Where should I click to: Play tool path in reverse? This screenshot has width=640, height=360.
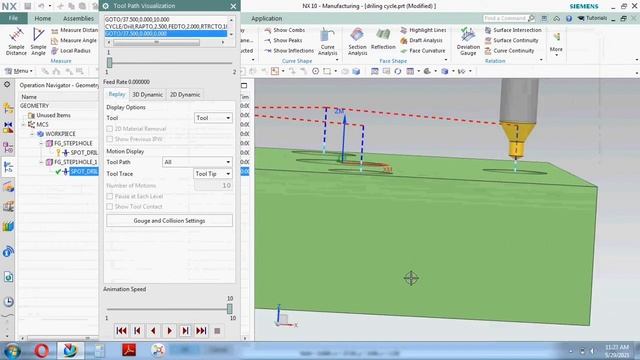153,331
